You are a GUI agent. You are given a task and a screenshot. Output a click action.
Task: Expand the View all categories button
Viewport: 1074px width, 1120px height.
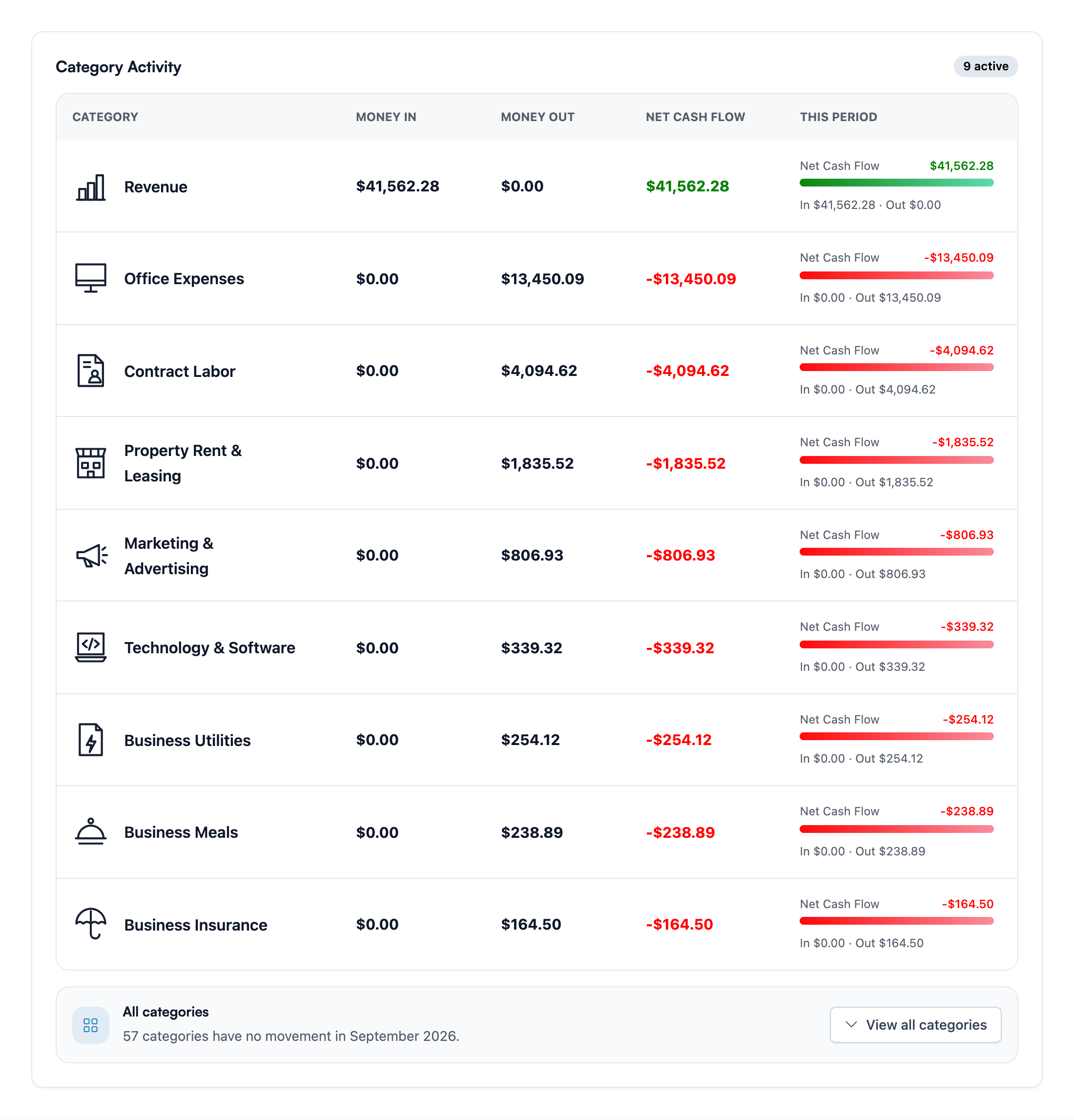[x=915, y=1025]
